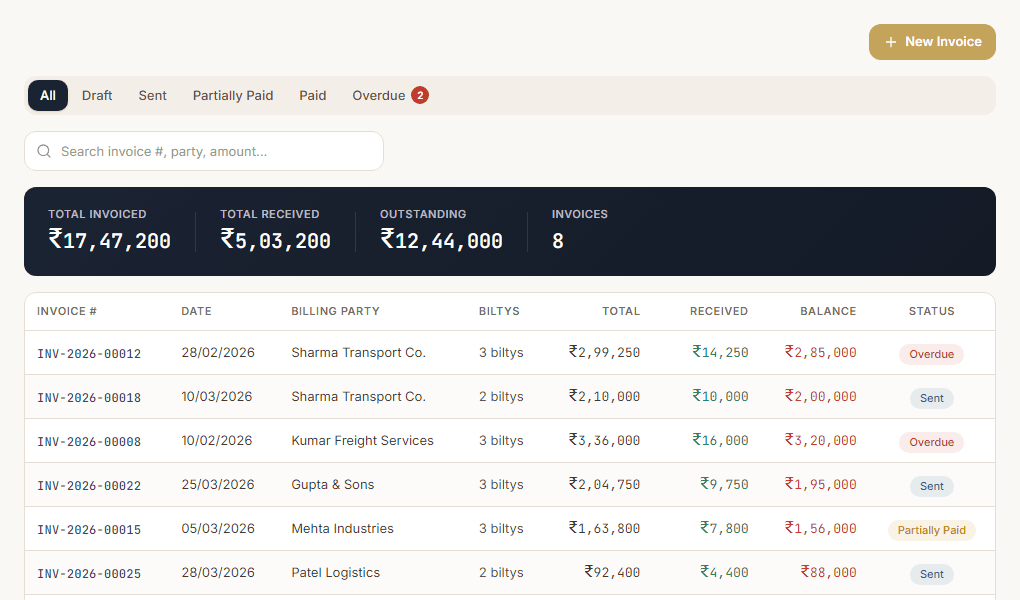
Task: Click the balance ₹2,85,000
Action: 820,353
